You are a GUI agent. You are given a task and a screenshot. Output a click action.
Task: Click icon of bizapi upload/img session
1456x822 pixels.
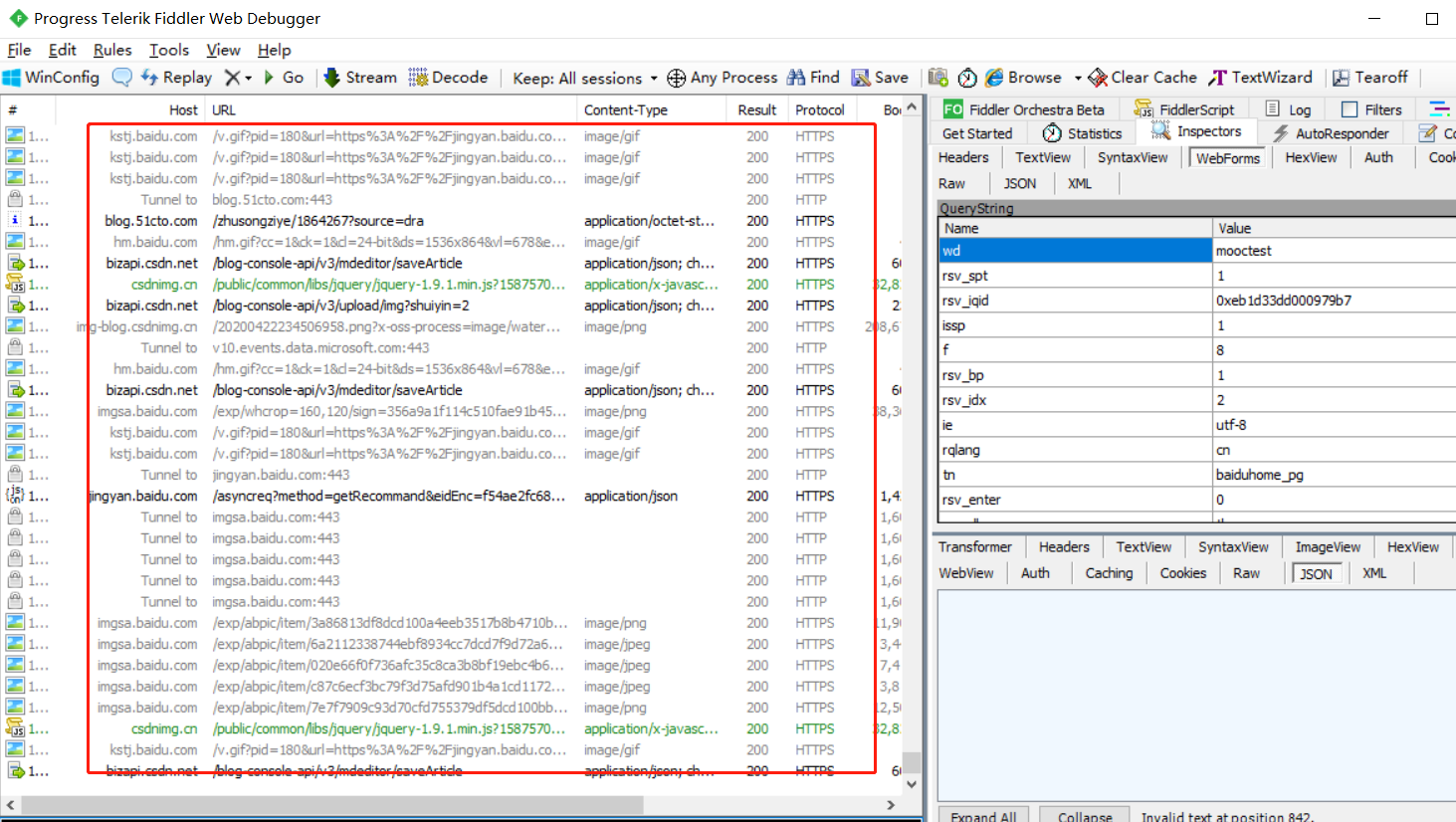(15, 306)
